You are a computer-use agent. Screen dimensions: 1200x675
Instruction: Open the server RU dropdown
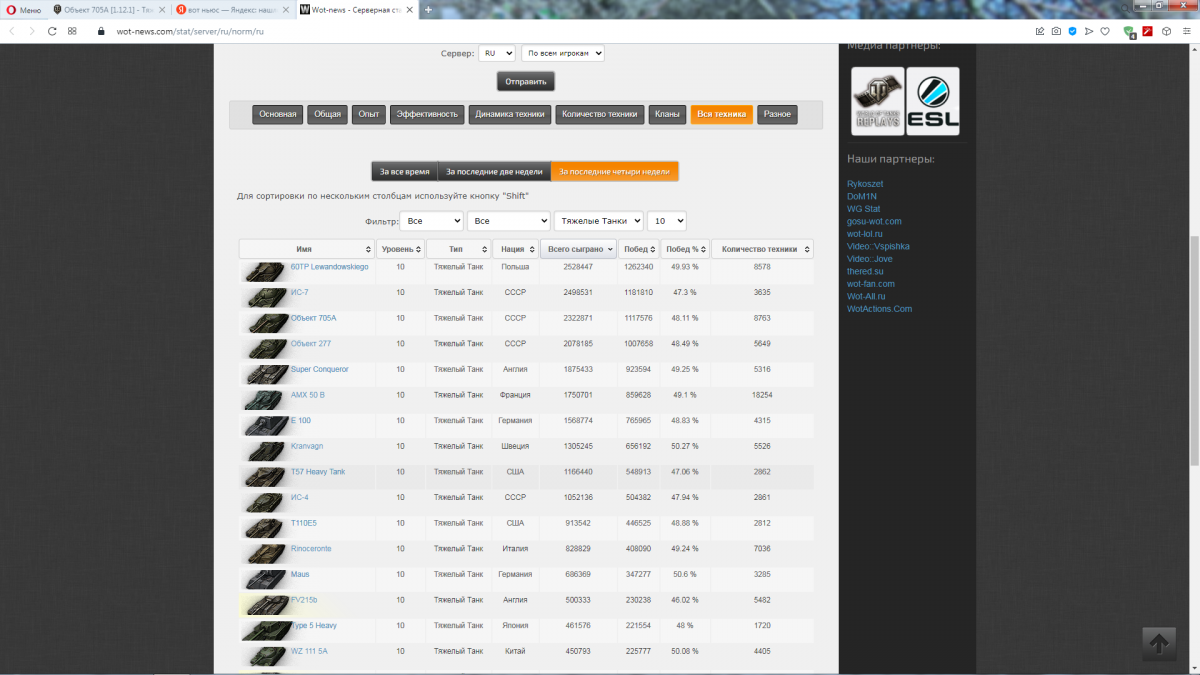point(496,53)
